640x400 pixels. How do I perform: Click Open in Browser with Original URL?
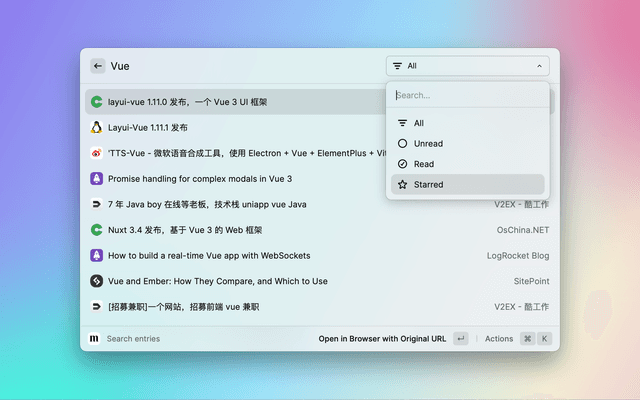pyautogui.click(x=382, y=339)
